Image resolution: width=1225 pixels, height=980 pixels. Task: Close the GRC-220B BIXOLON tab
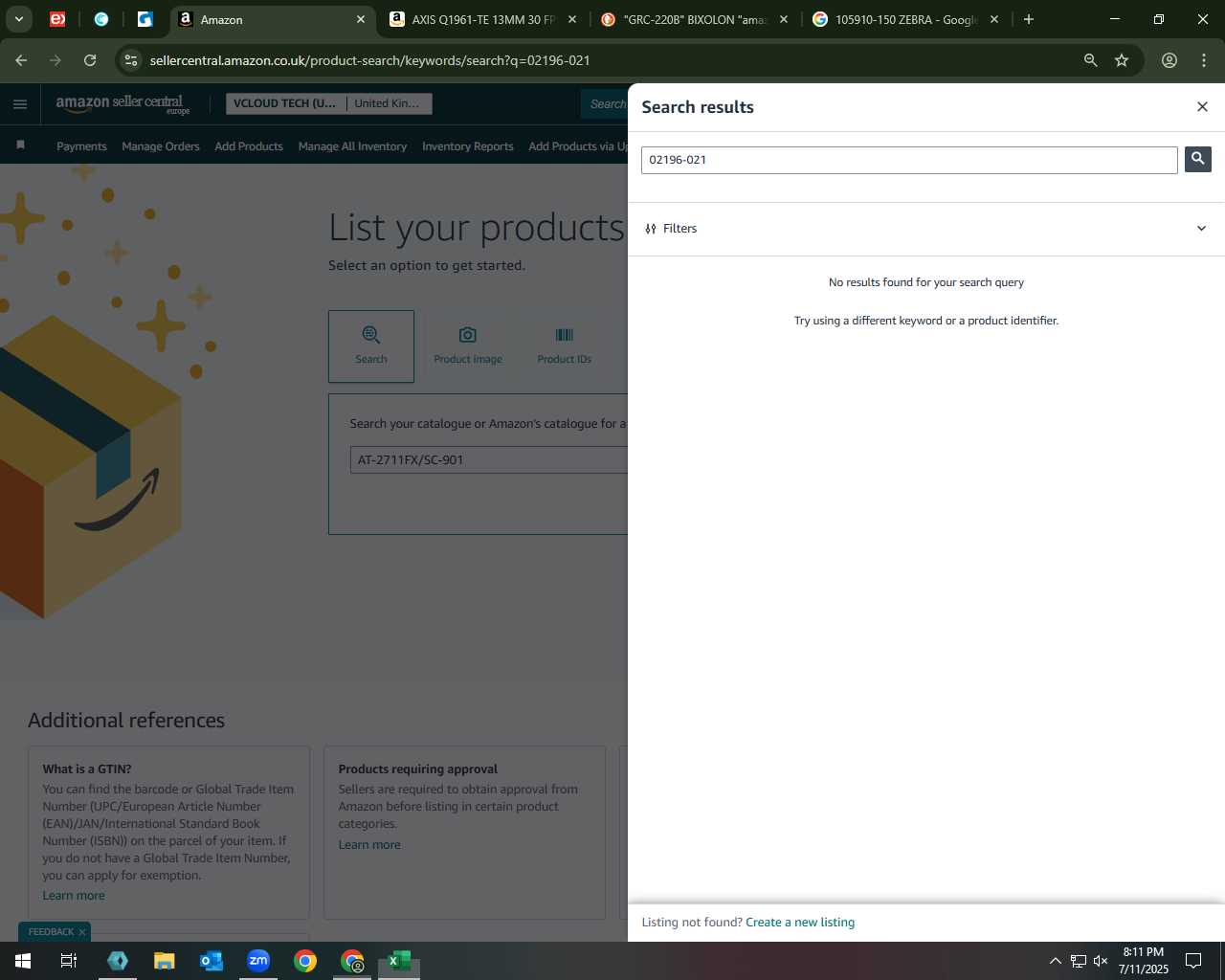[784, 19]
